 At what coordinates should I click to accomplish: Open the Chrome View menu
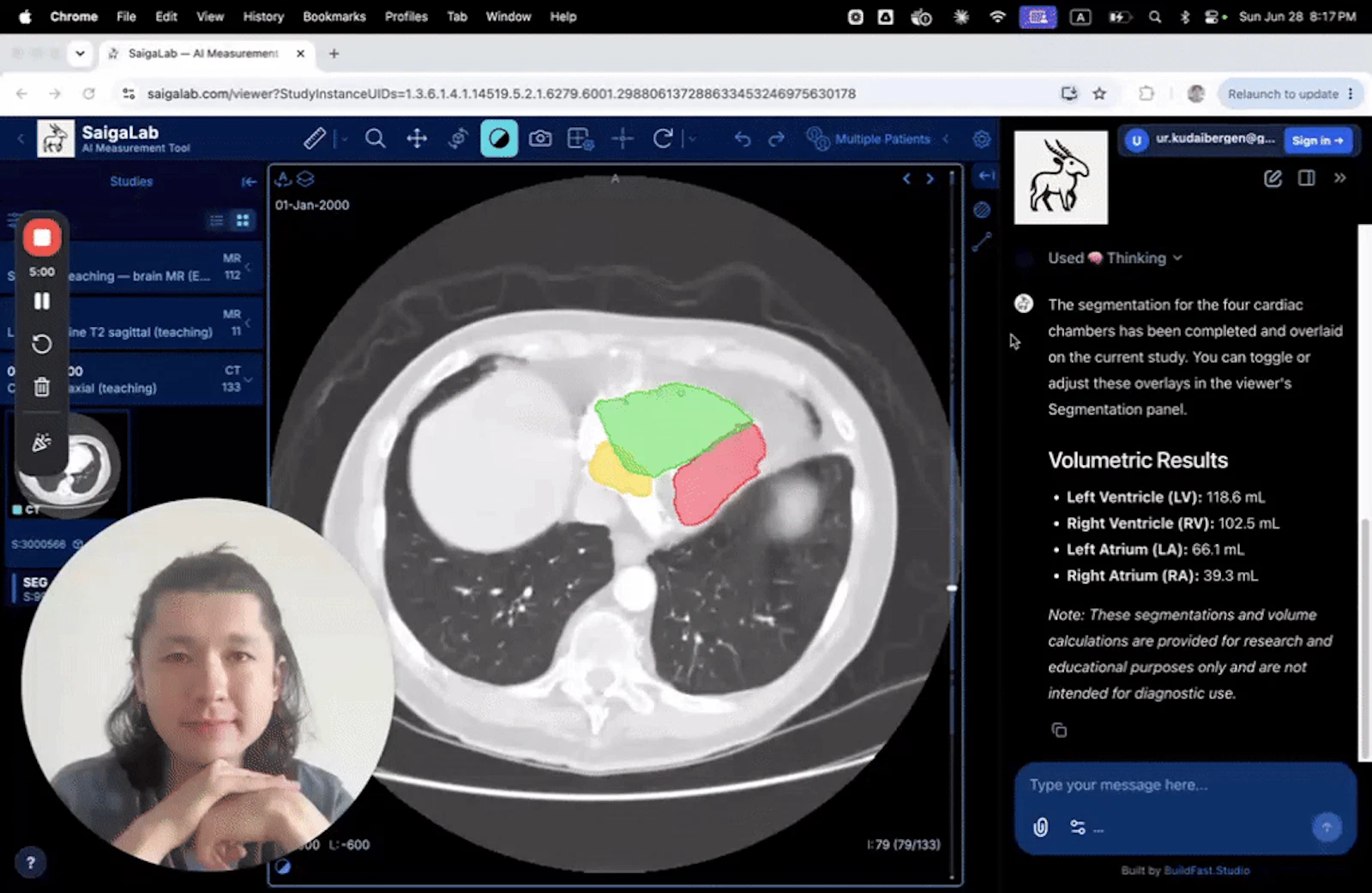[x=210, y=16]
